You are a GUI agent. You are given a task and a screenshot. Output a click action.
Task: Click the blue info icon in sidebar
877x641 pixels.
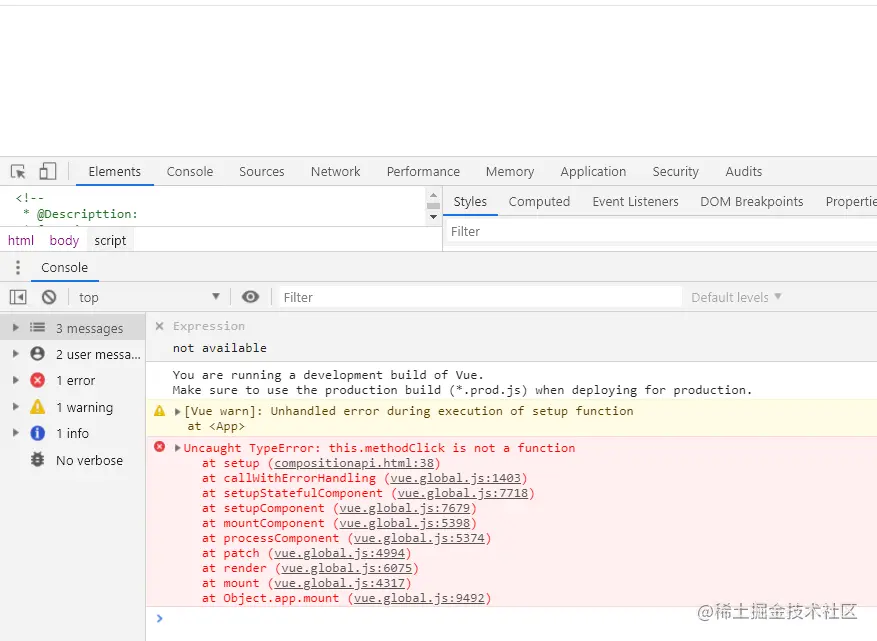tap(37, 433)
